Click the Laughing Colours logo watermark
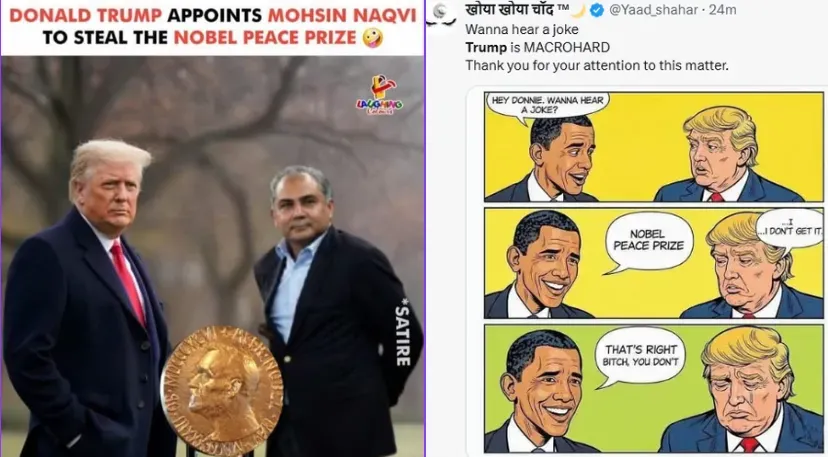Image resolution: width=828 pixels, height=457 pixels. [379, 95]
